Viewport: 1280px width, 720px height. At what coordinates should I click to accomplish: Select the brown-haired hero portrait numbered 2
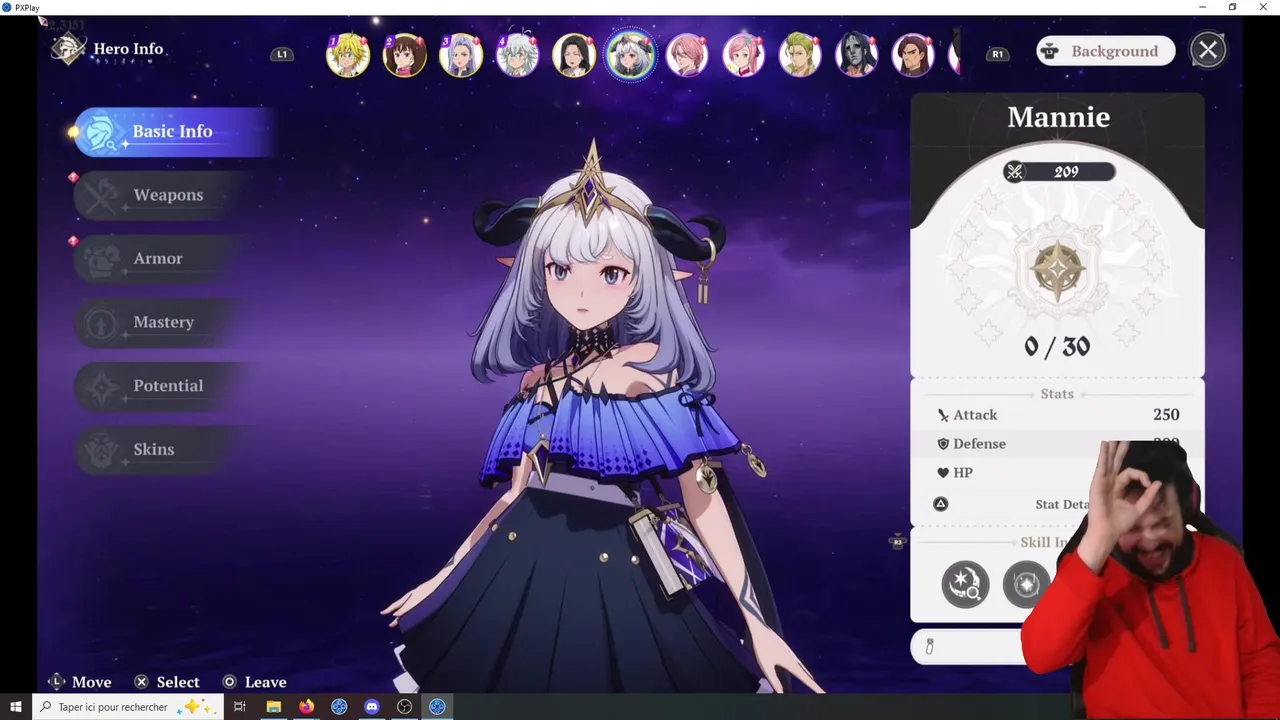point(404,55)
